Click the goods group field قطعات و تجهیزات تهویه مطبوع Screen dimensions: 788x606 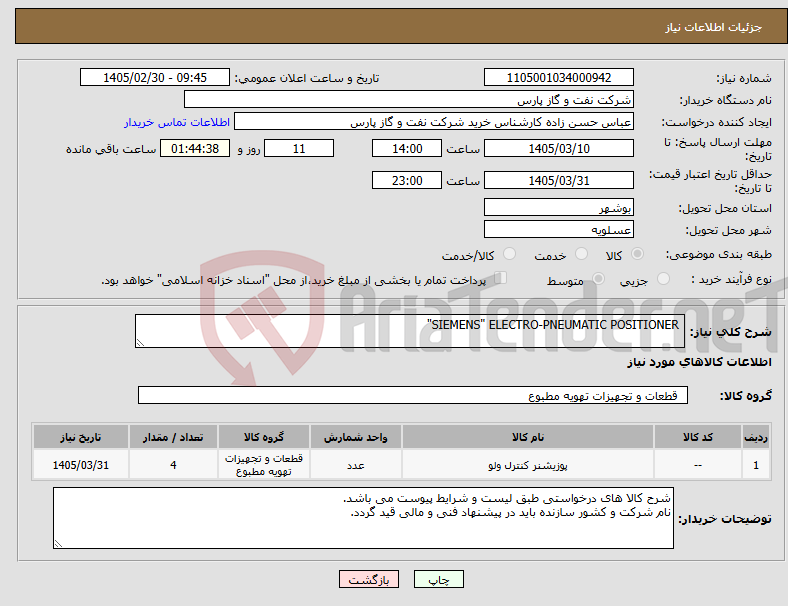(x=413, y=395)
